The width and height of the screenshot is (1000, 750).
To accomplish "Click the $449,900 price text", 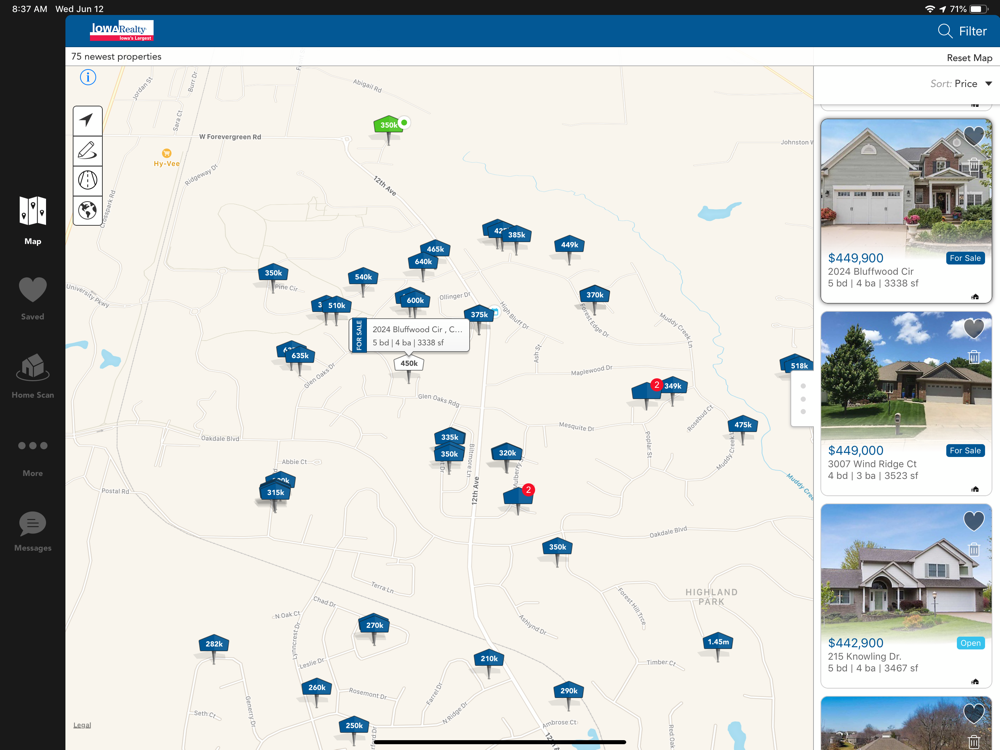I will coord(856,258).
